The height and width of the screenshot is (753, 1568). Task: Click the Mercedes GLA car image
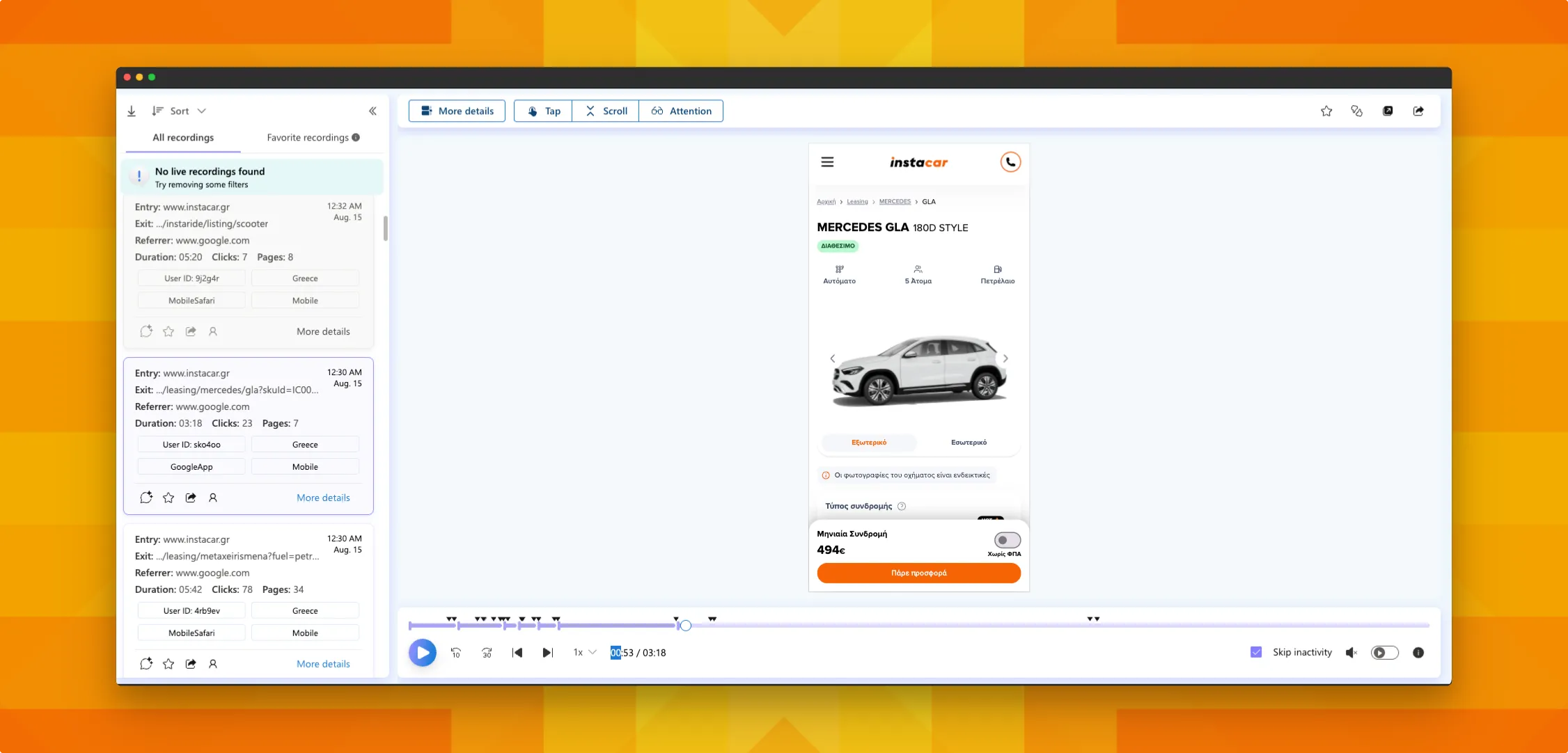(x=919, y=370)
